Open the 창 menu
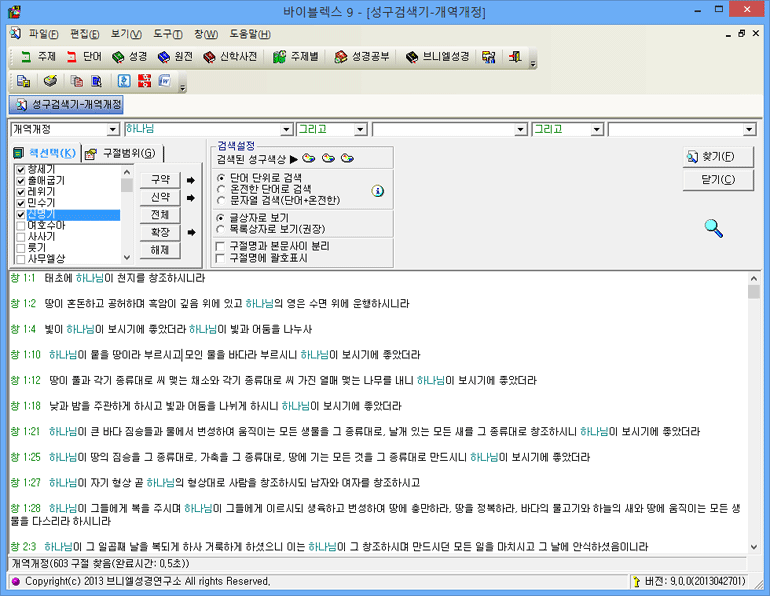 tap(206, 34)
